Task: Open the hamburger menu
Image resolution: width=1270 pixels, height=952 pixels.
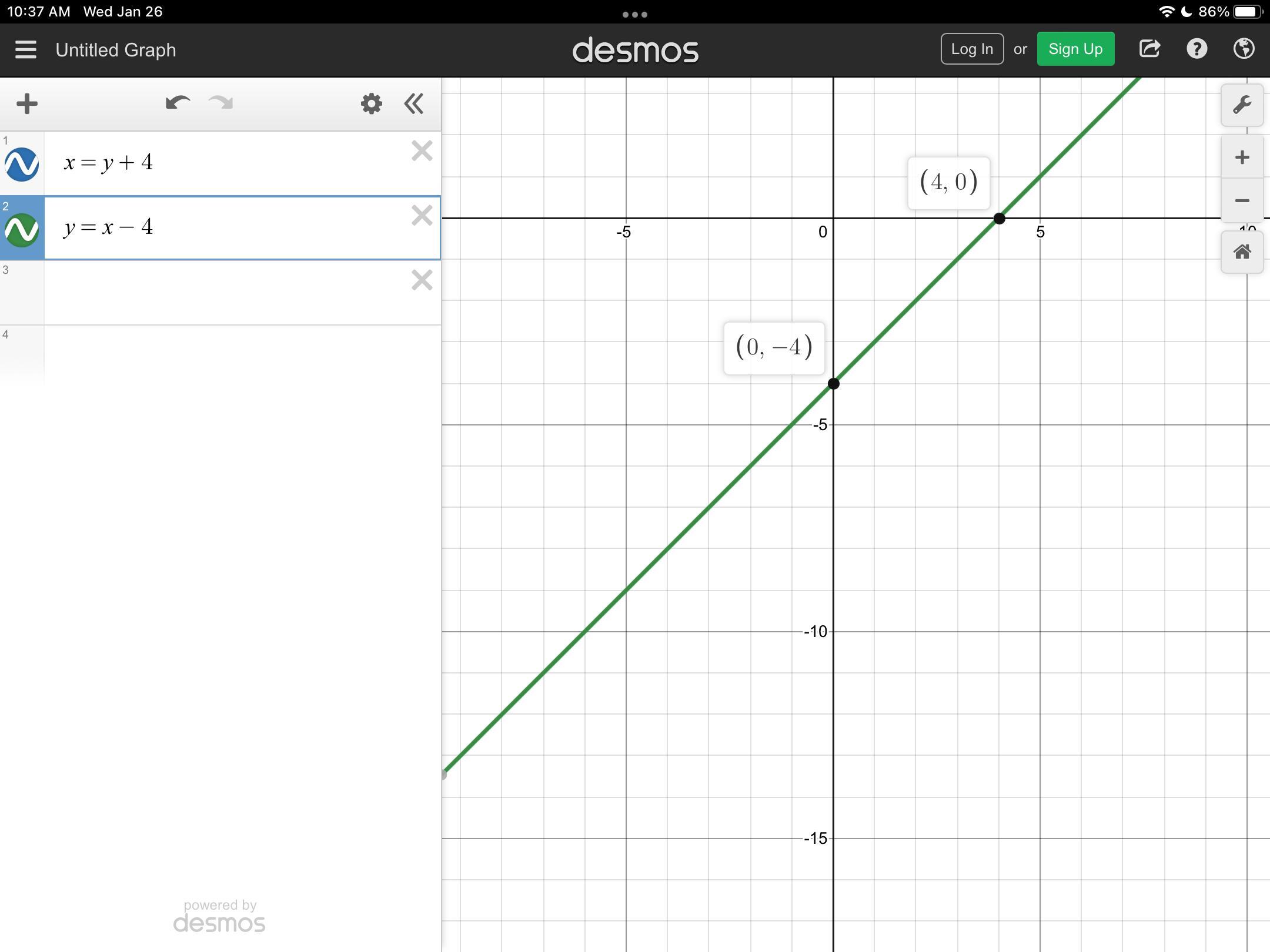Action: (x=26, y=50)
